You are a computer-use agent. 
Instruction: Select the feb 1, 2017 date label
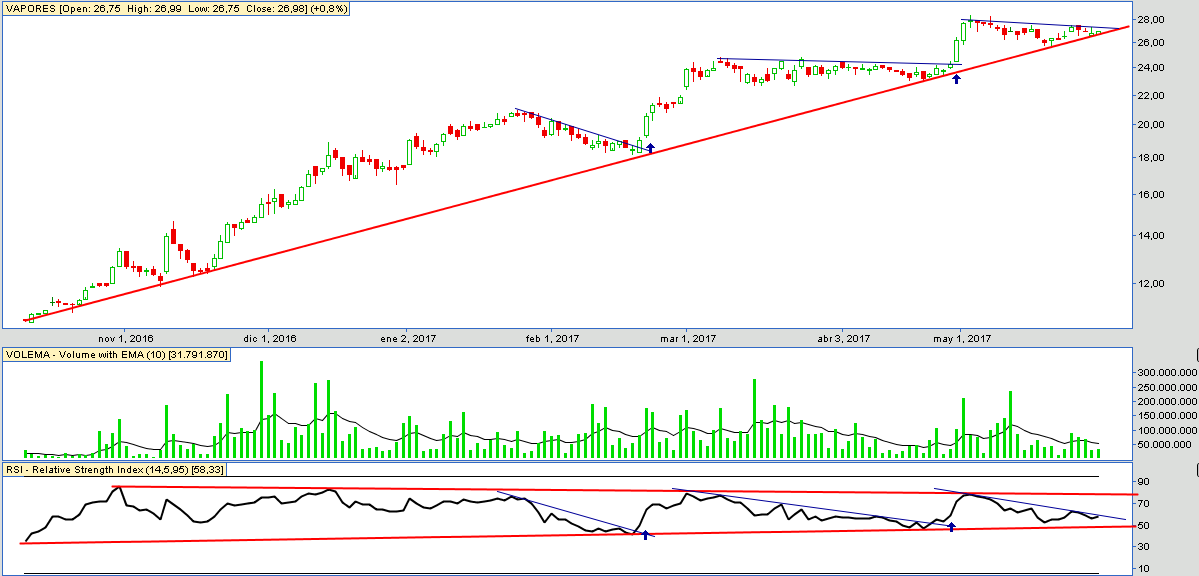554,338
